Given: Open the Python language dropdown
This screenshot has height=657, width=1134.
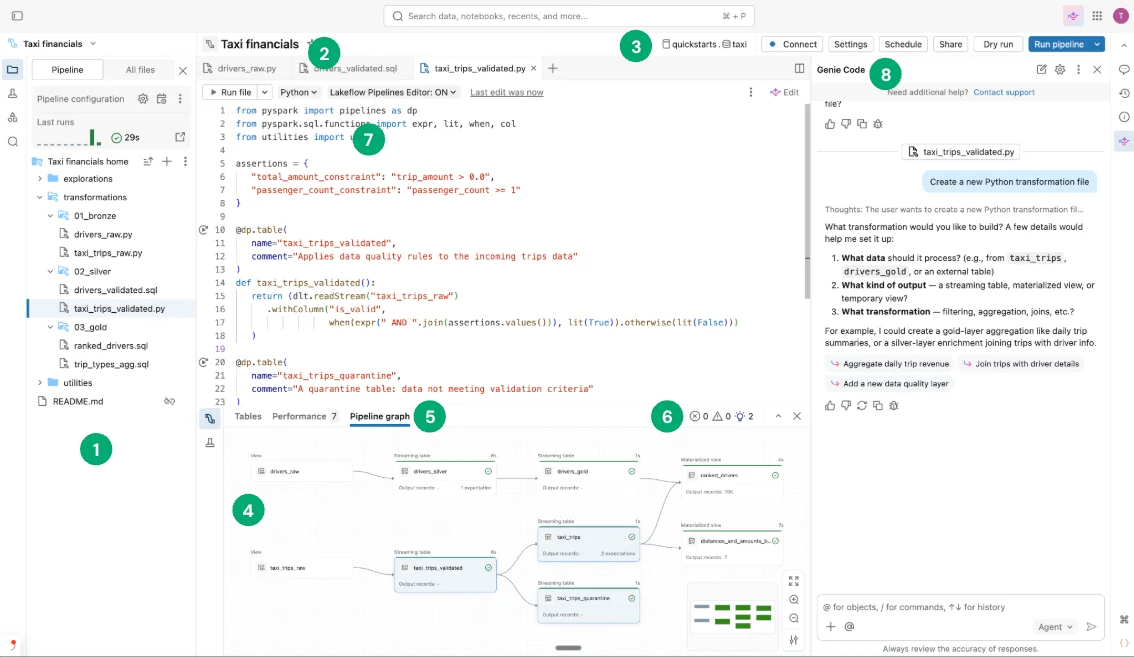Looking at the screenshot, I should pos(298,92).
